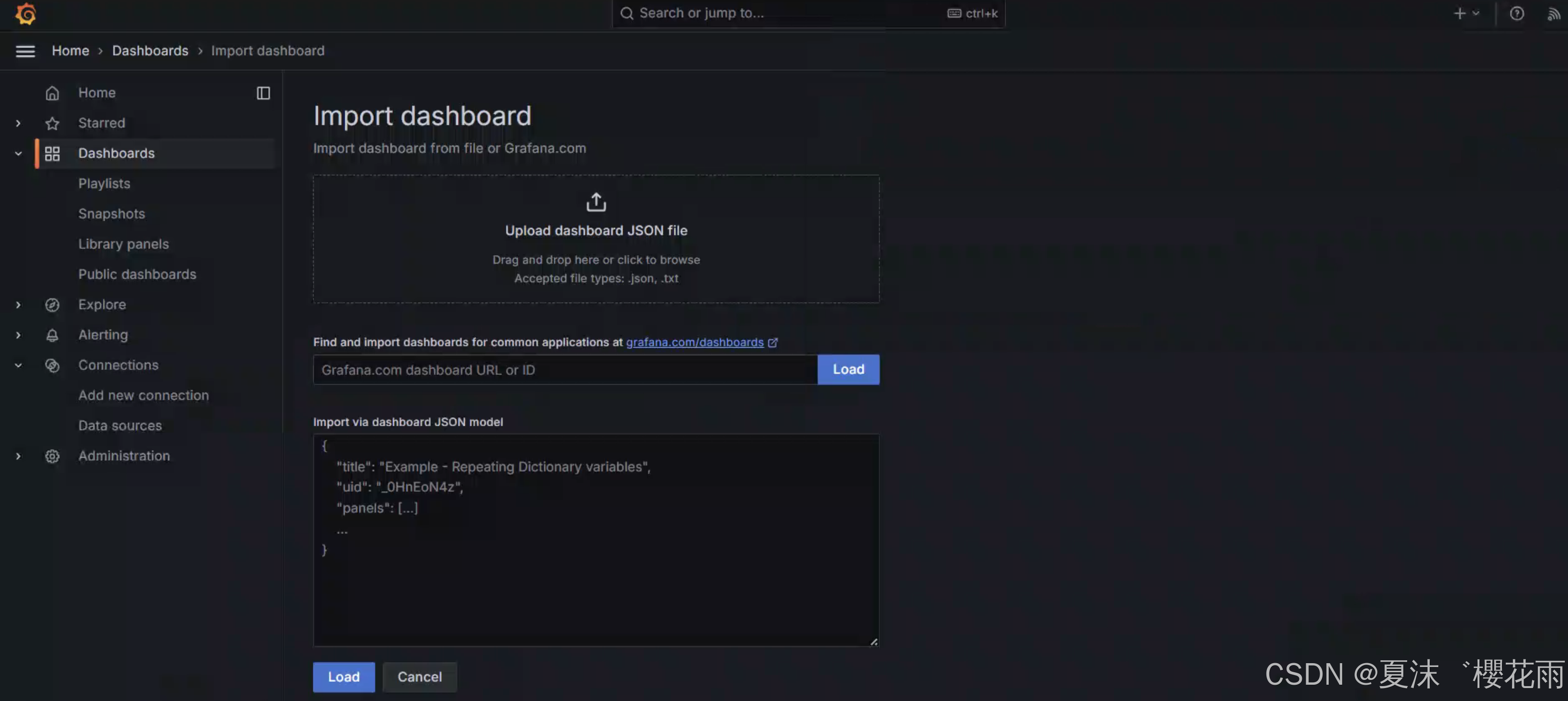Collapse the Dashboards section chevron
The image size is (1568, 701).
pyautogui.click(x=18, y=153)
